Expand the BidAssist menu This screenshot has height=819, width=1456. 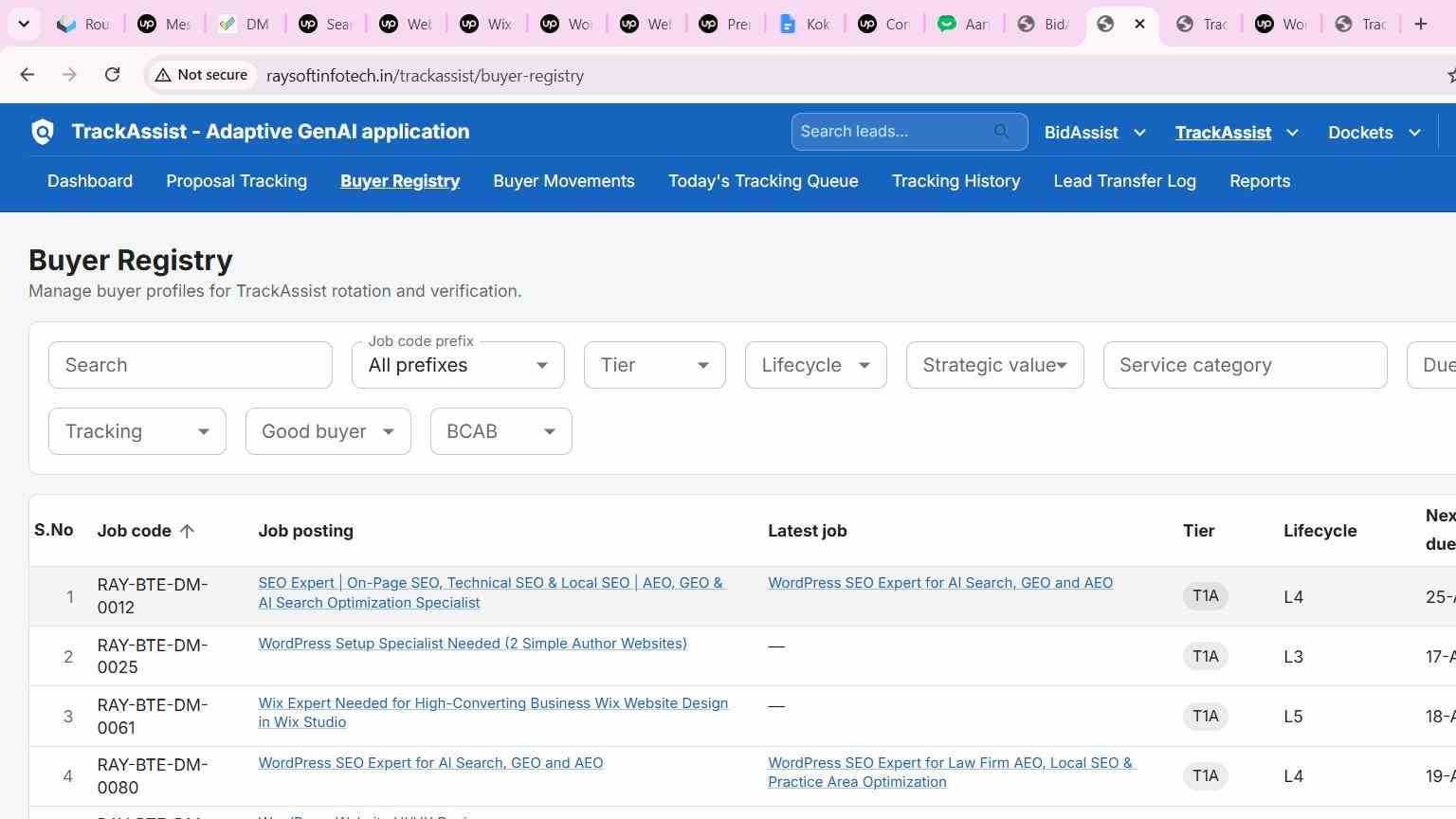[x=1095, y=133]
